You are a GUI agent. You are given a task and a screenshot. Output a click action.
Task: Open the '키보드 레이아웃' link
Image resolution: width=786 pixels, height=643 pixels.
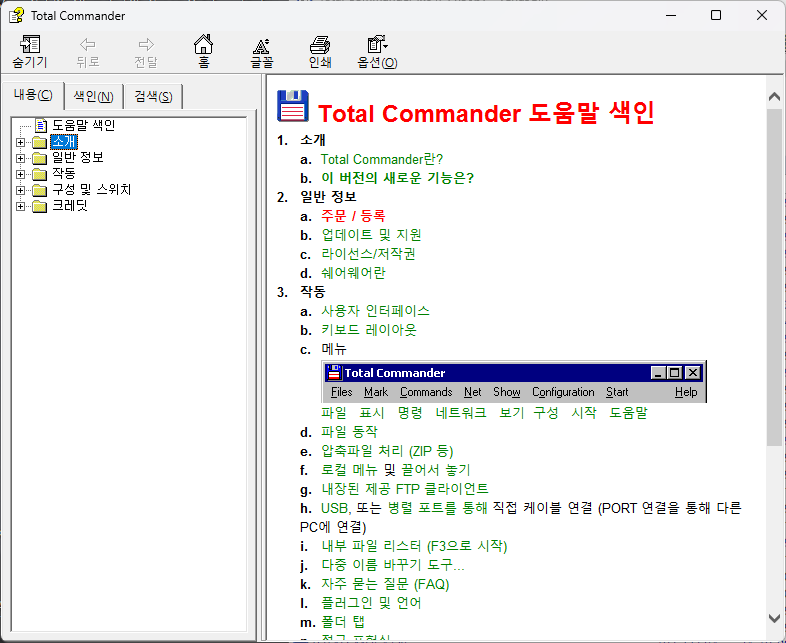click(x=368, y=330)
